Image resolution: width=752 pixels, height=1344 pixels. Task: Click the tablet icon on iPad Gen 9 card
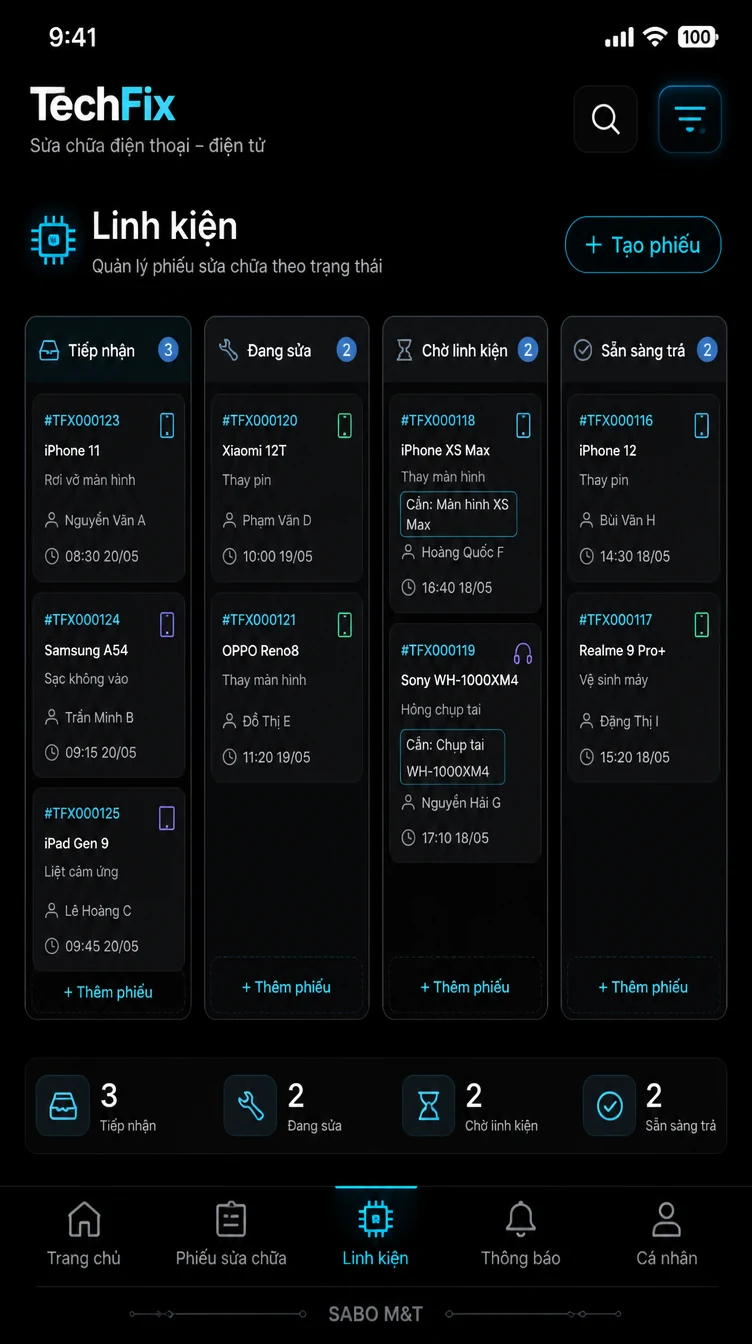click(x=167, y=818)
